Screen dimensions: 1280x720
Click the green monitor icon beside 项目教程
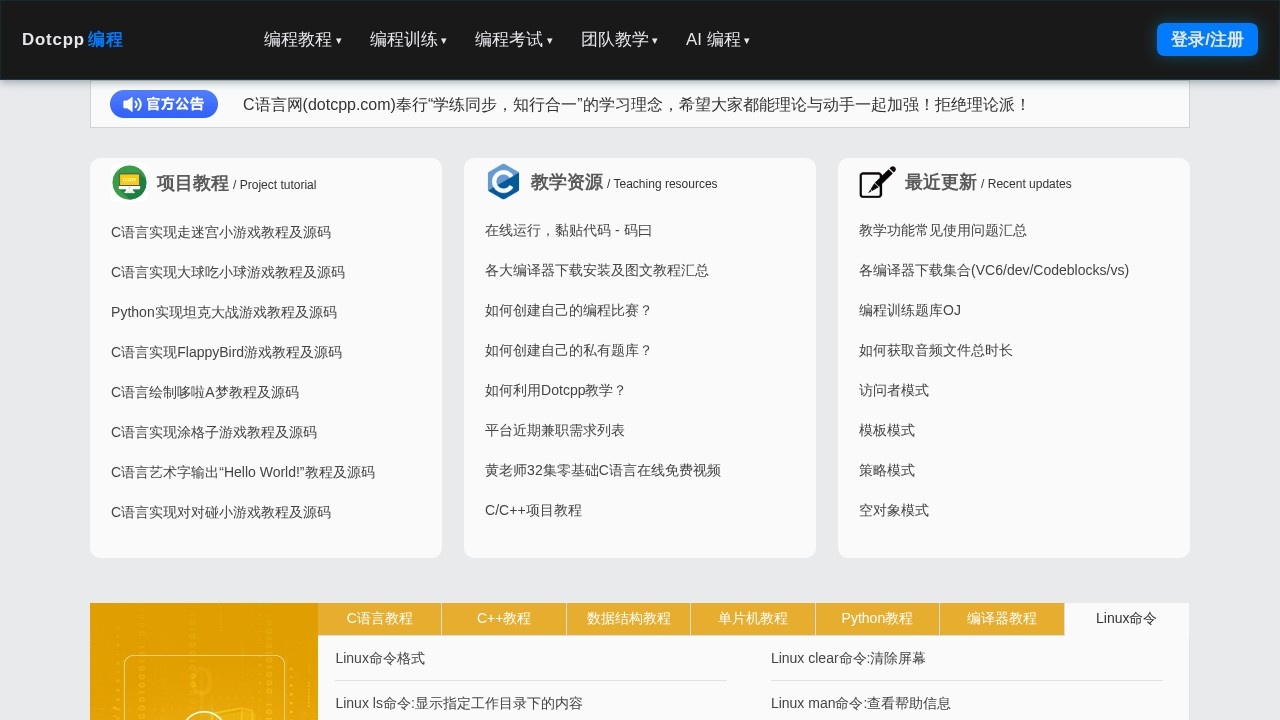[x=129, y=182]
